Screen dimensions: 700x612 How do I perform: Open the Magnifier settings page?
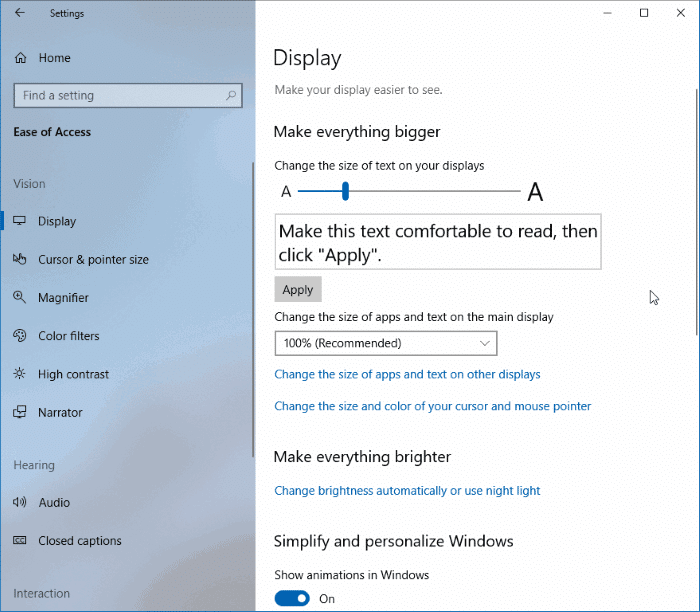(x=63, y=298)
